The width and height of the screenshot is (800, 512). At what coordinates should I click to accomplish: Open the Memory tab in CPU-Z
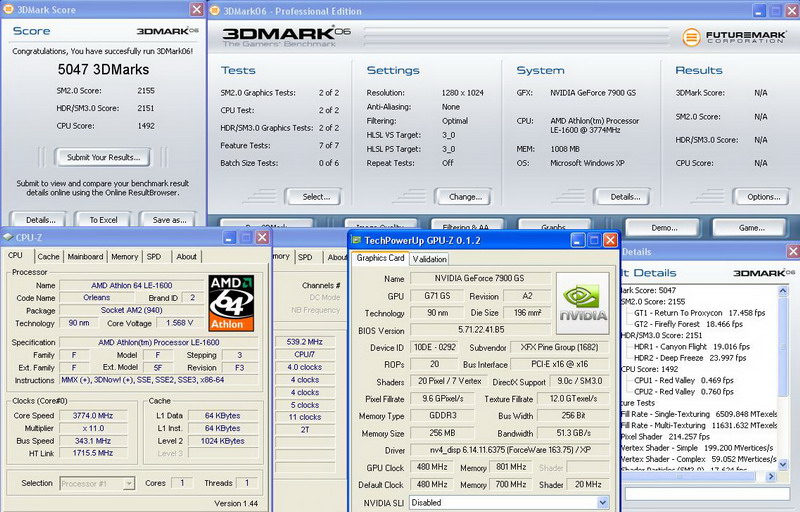point(124,257)
